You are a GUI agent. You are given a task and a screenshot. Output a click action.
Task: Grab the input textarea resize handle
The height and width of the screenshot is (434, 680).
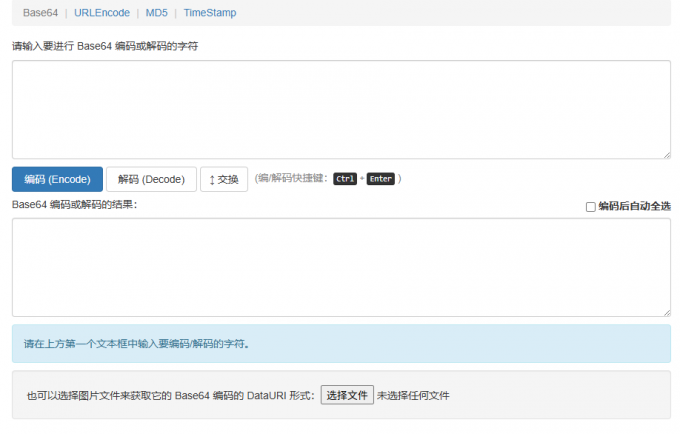click(x=666, y=154)
